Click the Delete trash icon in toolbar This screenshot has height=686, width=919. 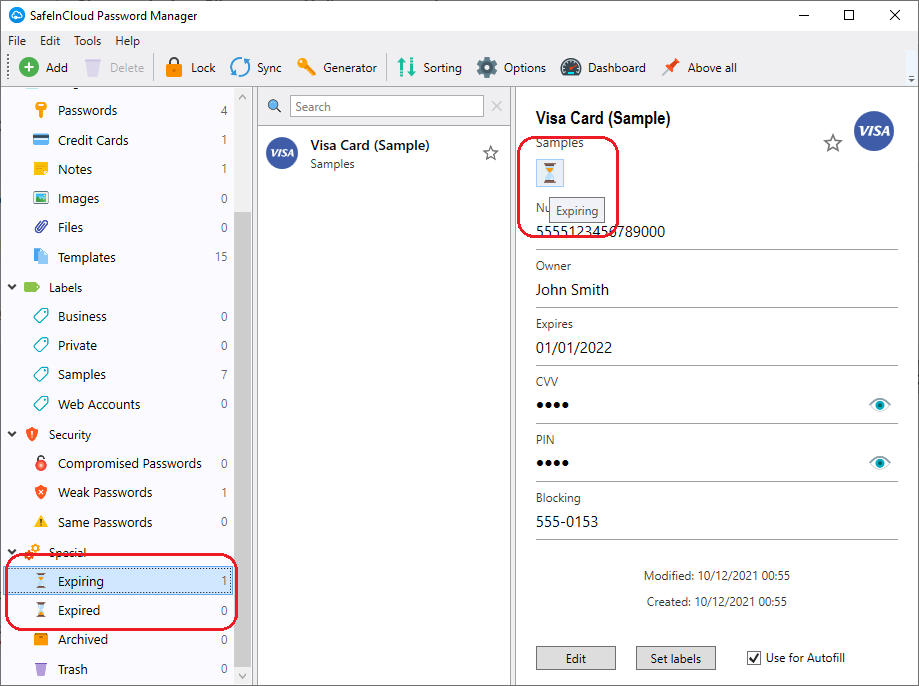(x=93, y=67)
